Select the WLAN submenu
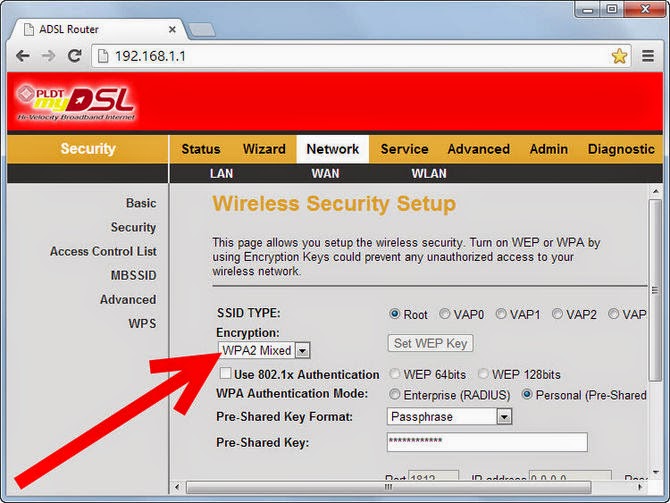 click(429, 174)
